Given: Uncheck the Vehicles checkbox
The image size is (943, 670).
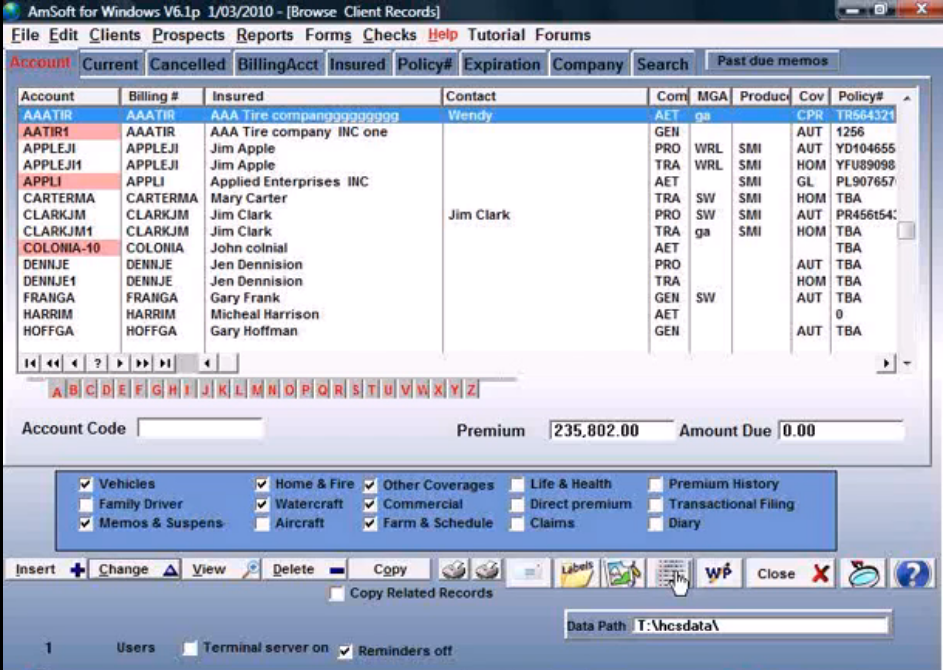Looking at the screenshot, I should [x=86, y=484].
